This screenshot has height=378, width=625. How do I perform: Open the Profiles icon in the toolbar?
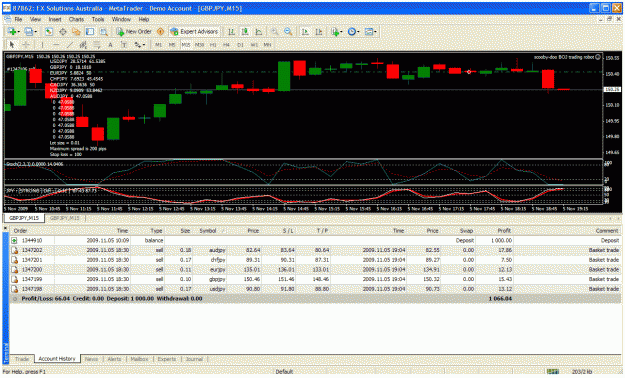coord(28,32)
